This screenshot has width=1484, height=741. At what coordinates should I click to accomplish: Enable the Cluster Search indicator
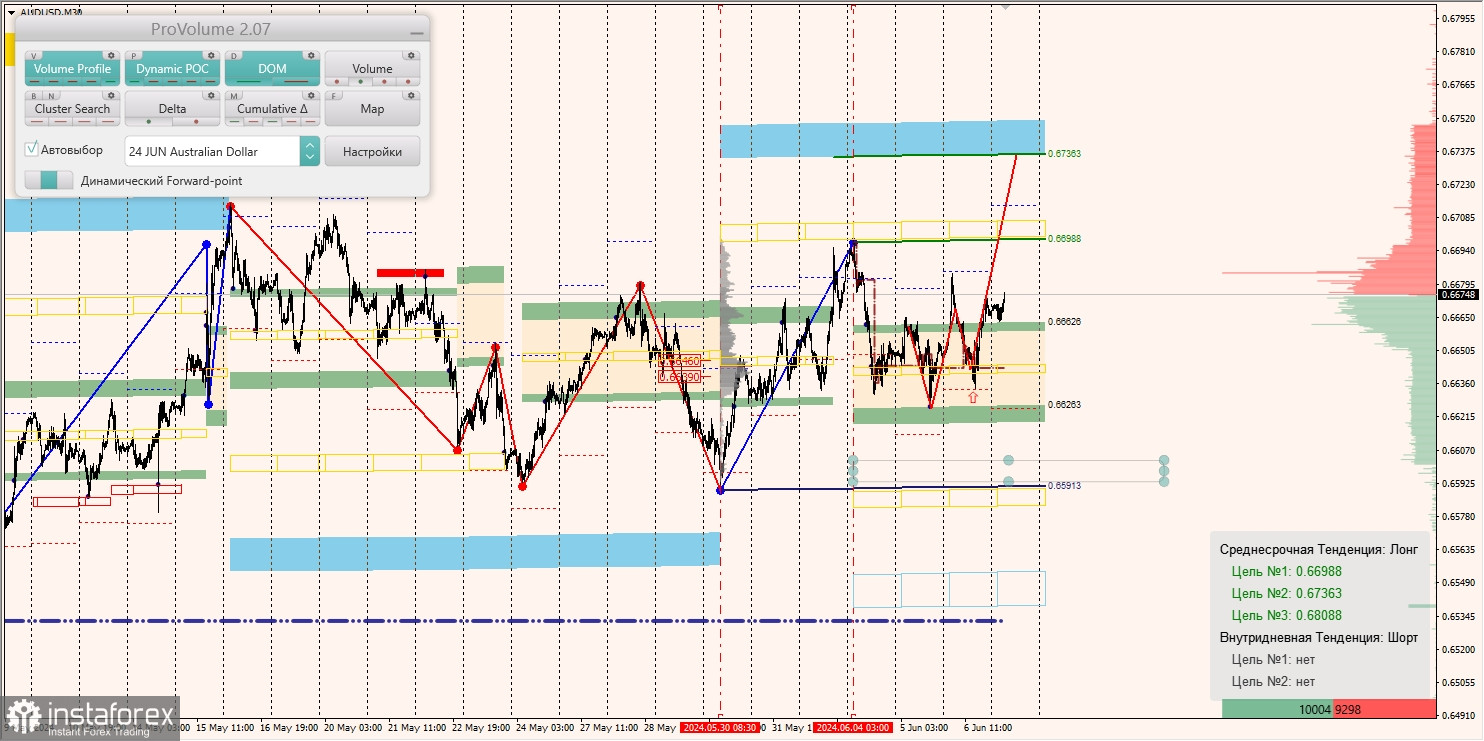72,109
